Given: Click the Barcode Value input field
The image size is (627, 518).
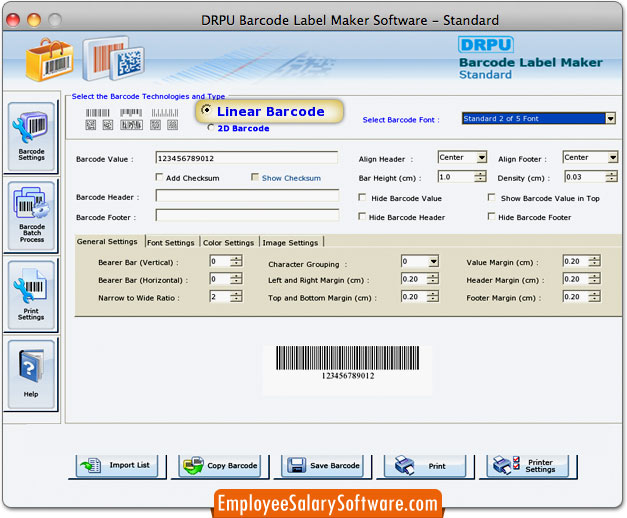Looking at the screenshot, I should [247, 158].
